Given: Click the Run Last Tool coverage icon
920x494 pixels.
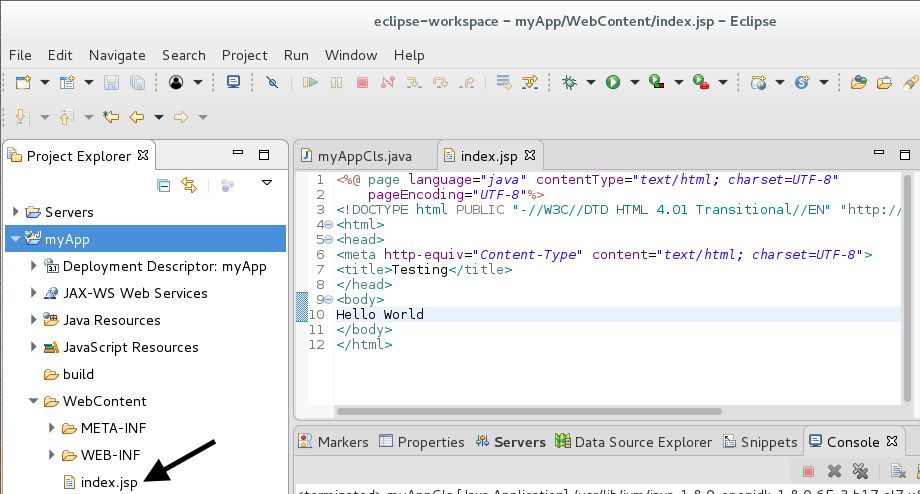Looking at the screenshot, I should (x=657, y=82).
